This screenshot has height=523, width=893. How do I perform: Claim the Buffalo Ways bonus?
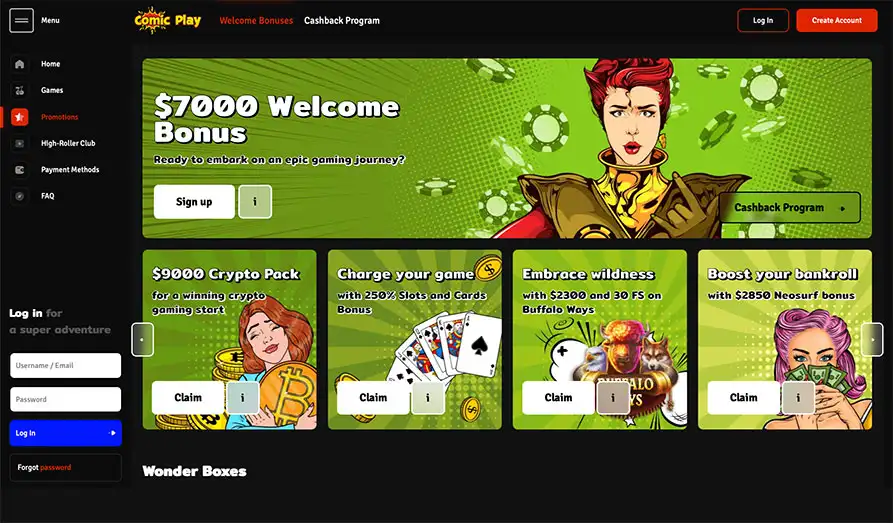[x=558, y=398]
